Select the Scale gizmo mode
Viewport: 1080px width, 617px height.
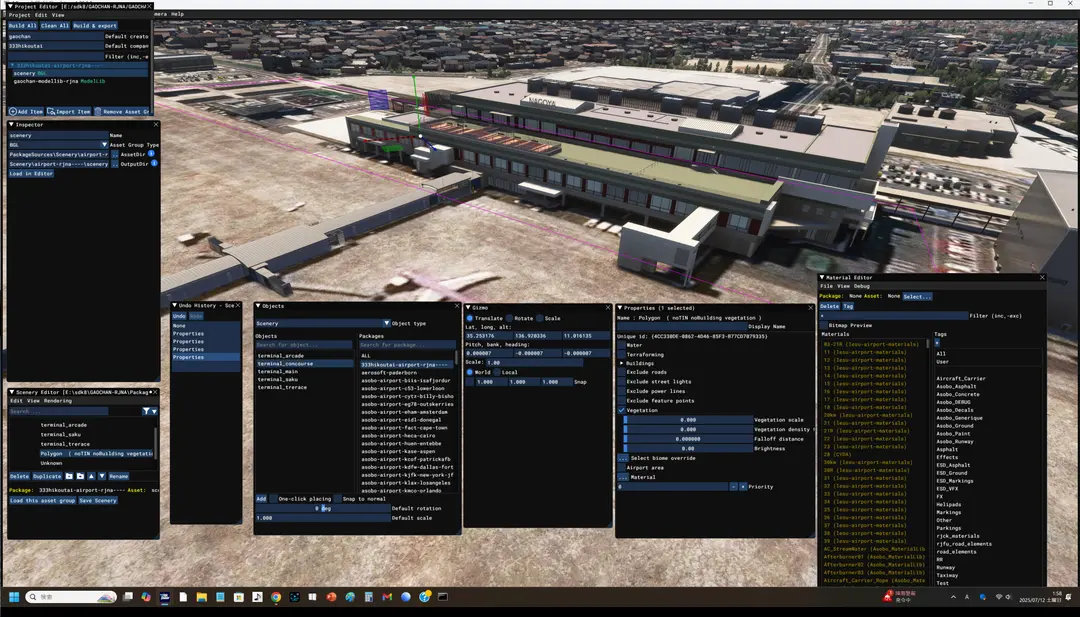(x=539, y=318)
